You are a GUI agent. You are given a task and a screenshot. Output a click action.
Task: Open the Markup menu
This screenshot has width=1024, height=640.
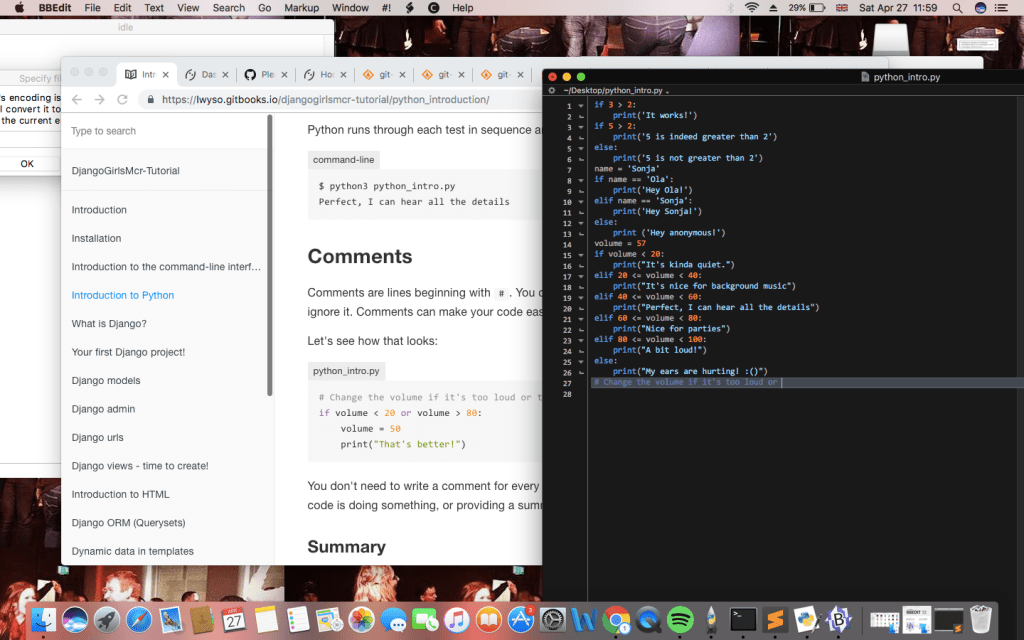click(301, 8)
